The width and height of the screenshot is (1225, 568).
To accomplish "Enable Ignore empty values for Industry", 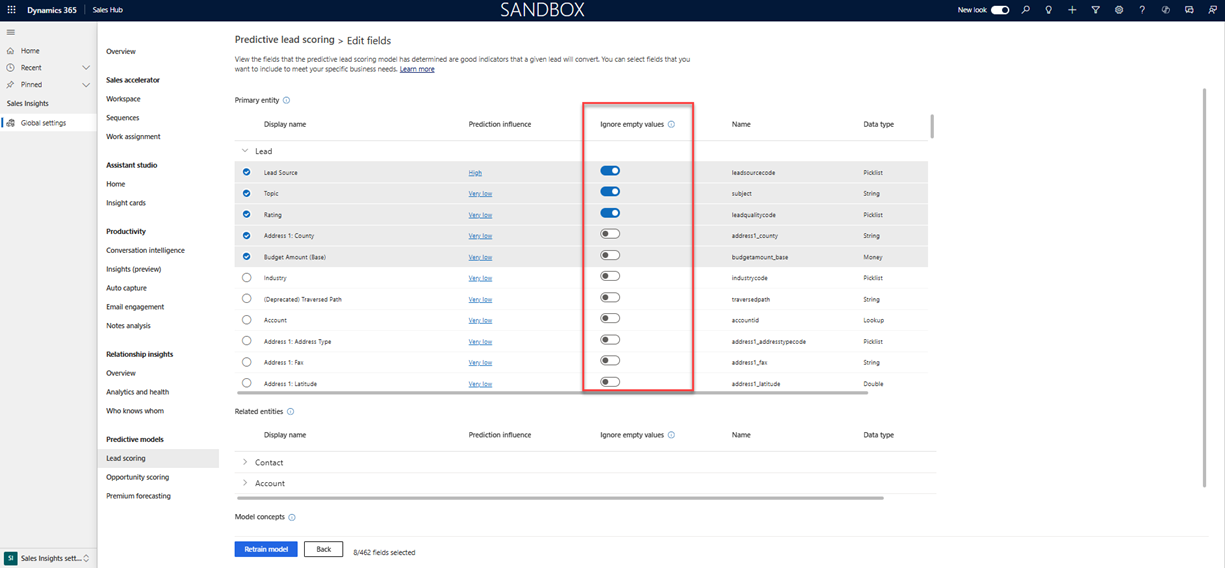I will (x=610, y=276).
